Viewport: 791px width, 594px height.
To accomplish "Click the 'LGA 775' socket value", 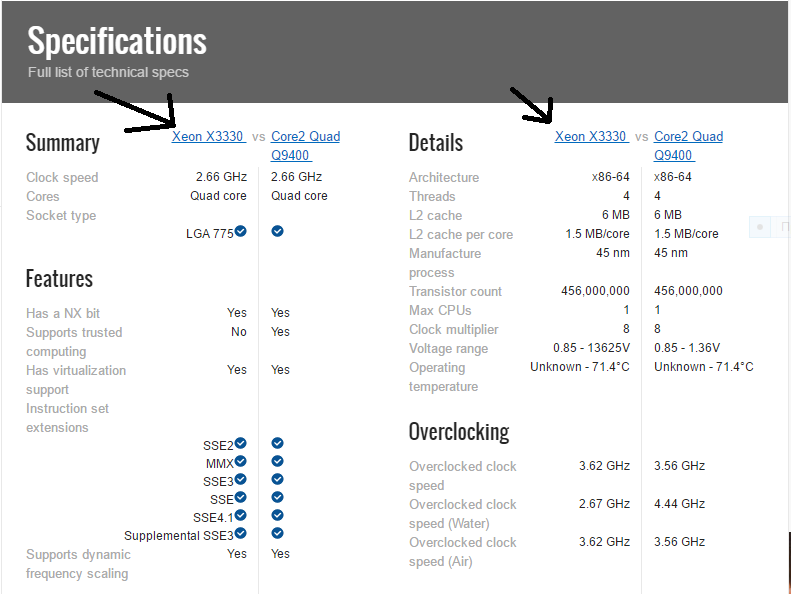I will (210, 234).
